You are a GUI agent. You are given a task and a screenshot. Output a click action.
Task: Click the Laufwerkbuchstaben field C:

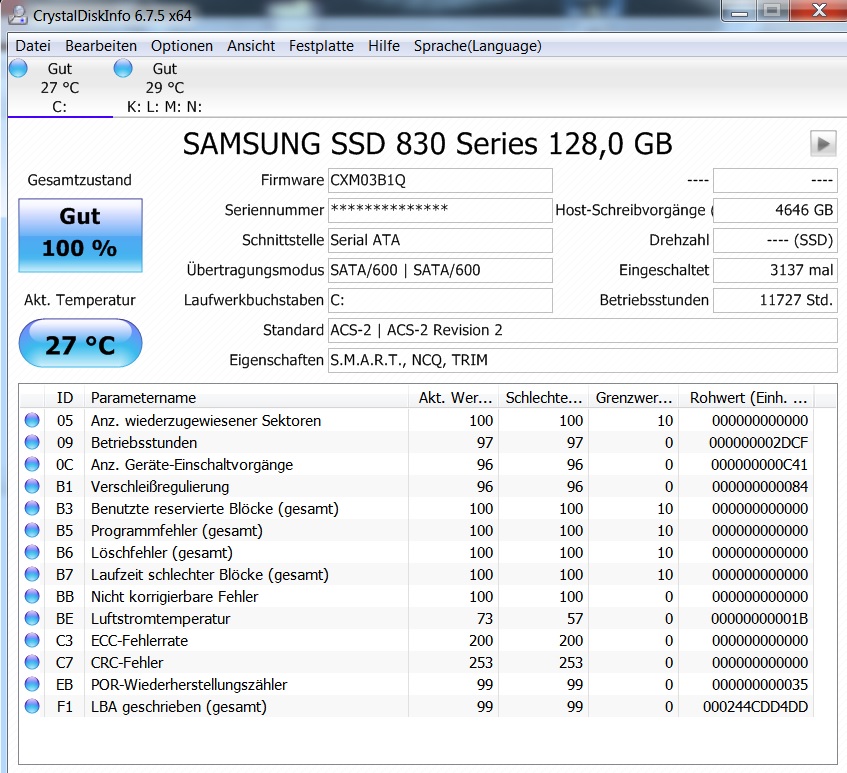[x=440, y=300]
